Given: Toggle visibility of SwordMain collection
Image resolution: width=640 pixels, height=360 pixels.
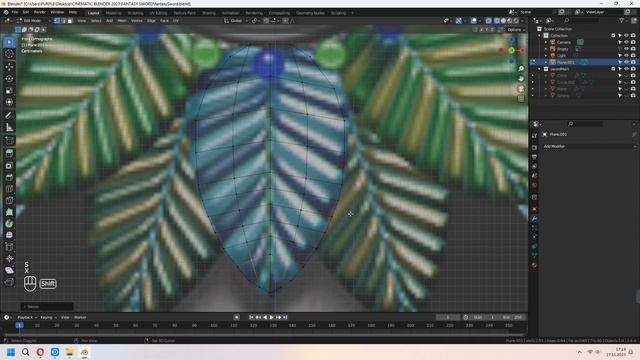Looking at the screenshot, I should pyautogui.click(x=627, y=69).
